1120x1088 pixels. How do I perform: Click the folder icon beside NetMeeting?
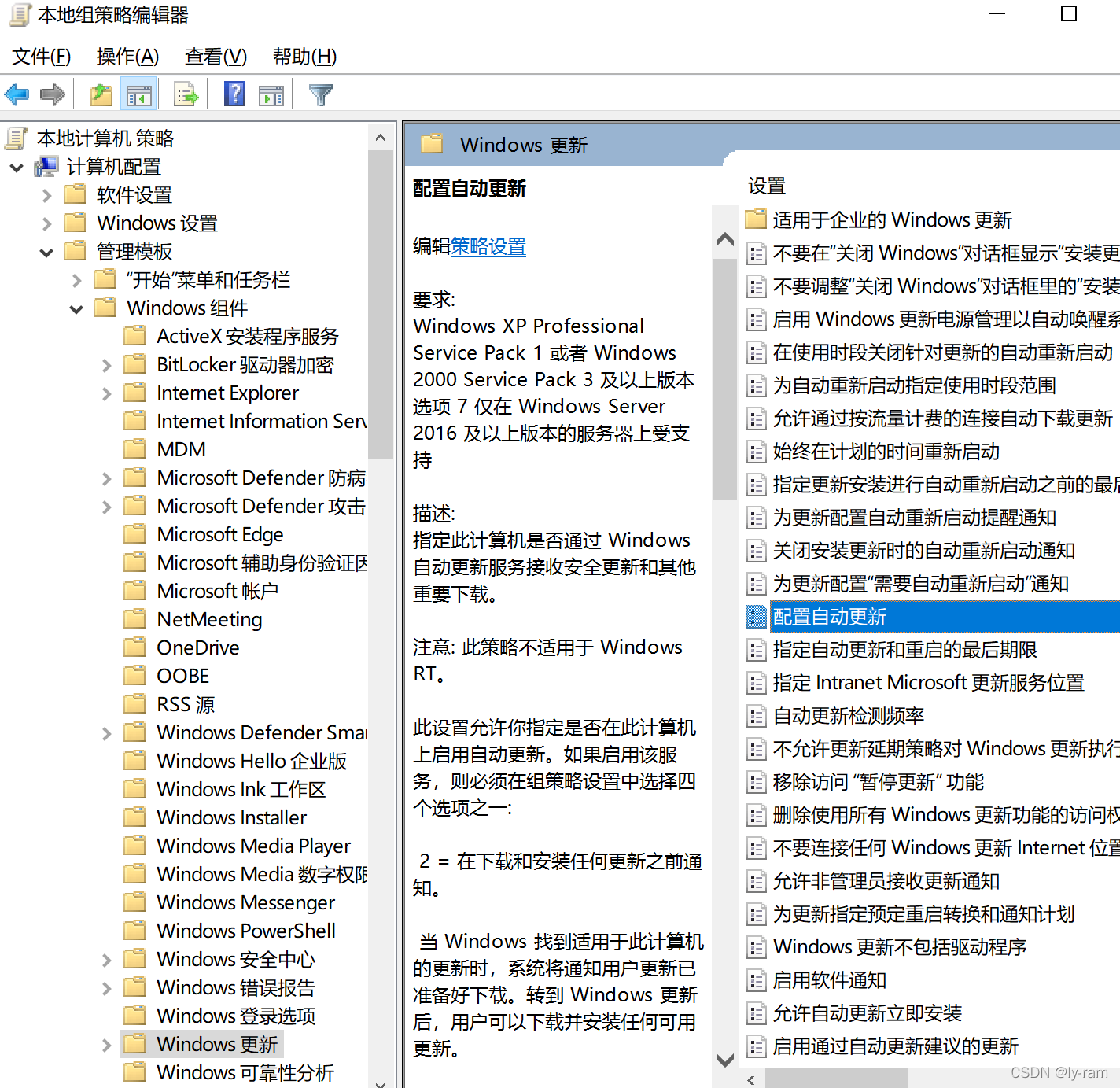point(135,619)
